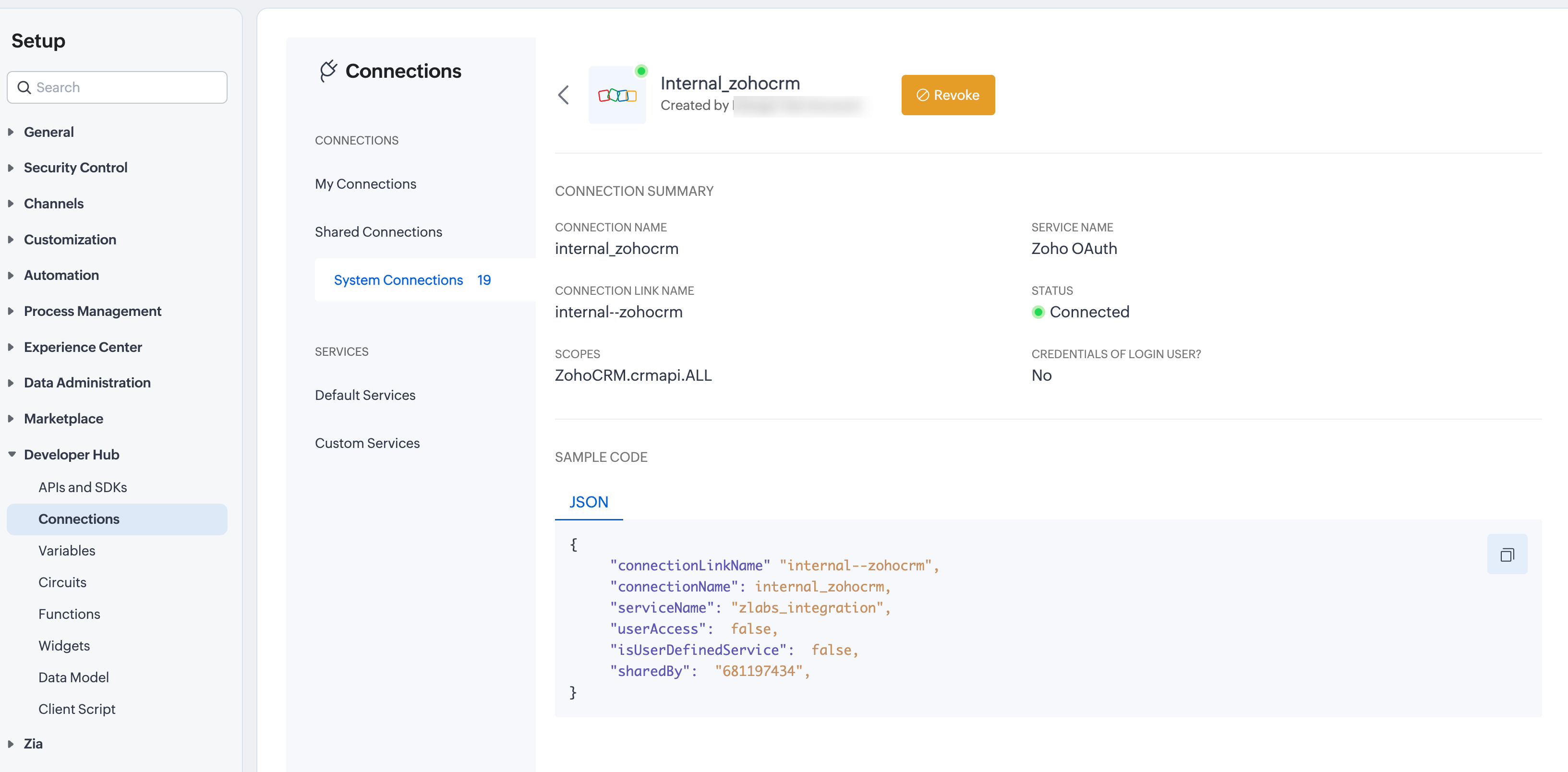Go to Custom Services
Image resolution: width=1568 pixels, height=772 pixels.
367,443
